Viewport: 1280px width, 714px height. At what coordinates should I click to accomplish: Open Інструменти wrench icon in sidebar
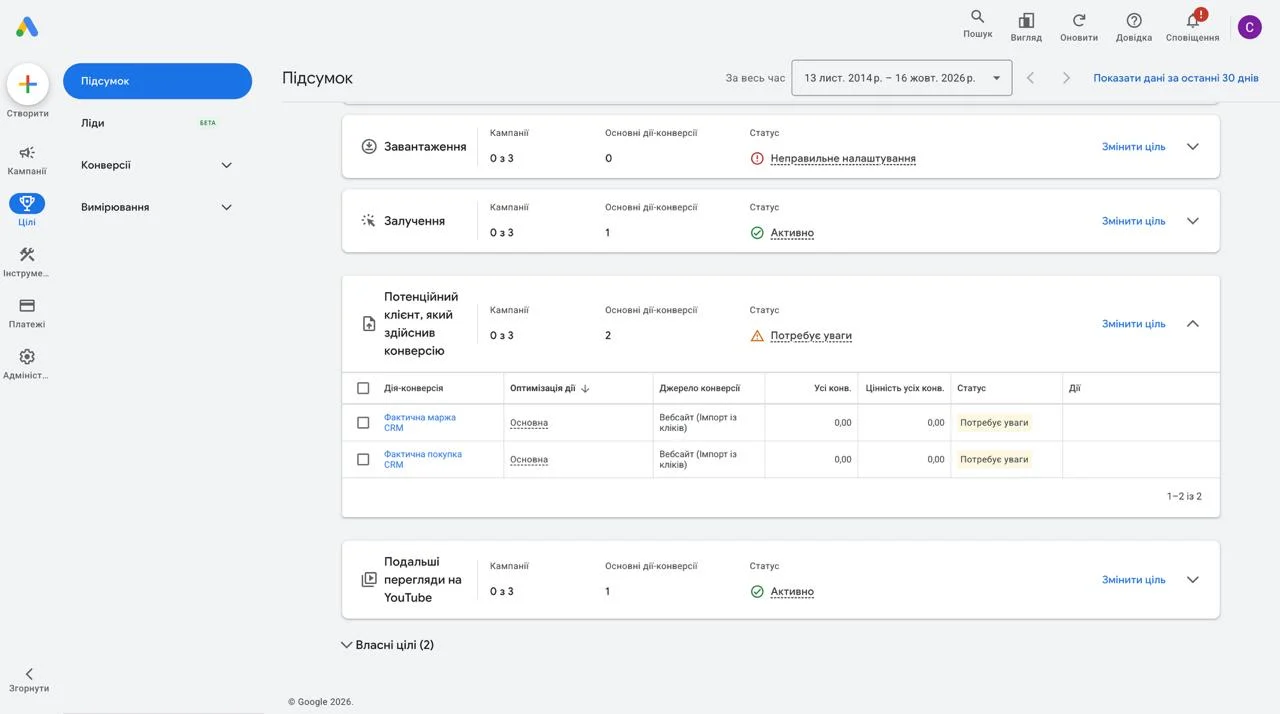[x=27, y=255]
